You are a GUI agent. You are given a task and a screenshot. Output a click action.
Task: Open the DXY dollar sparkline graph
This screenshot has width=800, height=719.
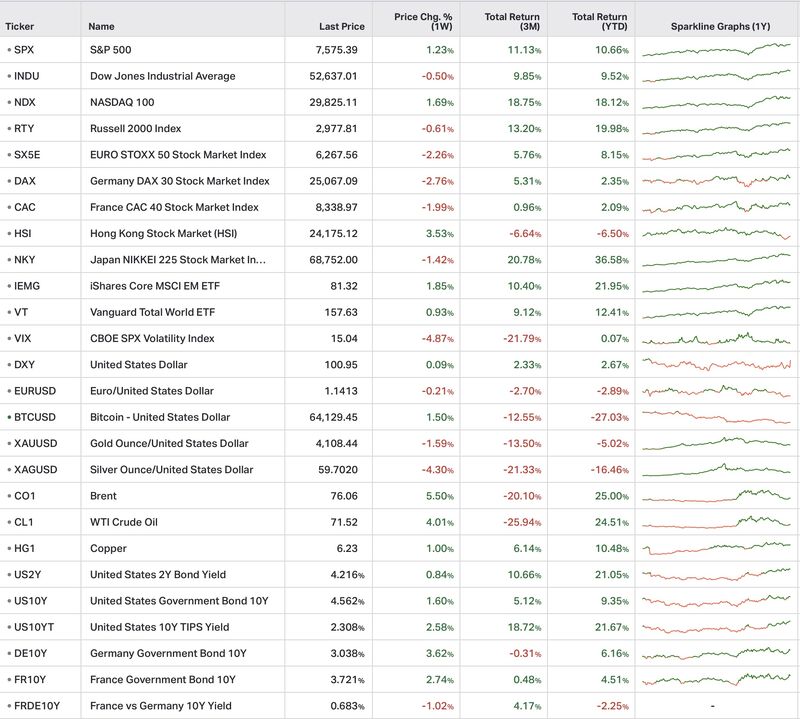coord(716,364)
